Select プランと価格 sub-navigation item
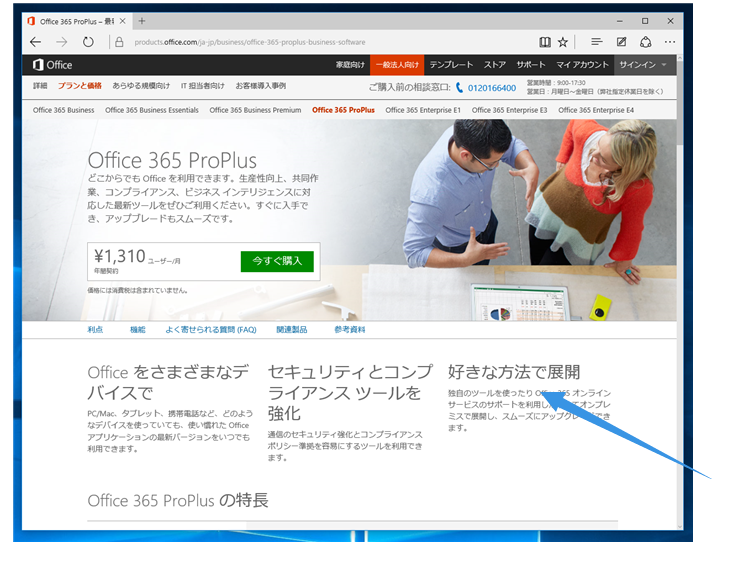Image resolution: width=751 pixels, height=571 pixels. (x=80, y=86)
